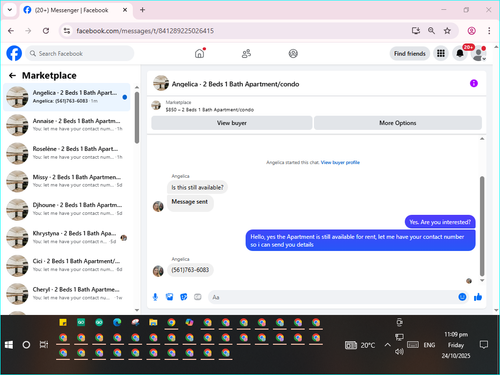
Task: Open Cortana circle on taskbar
Action: [x=26, y=345]
